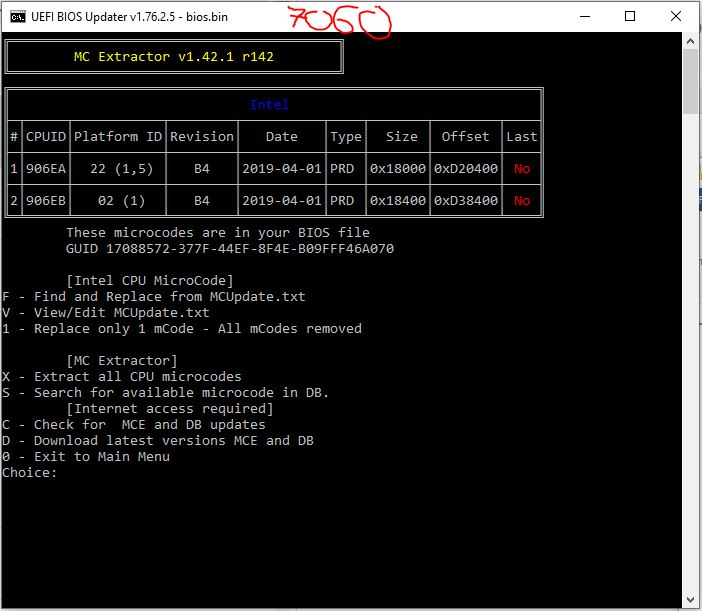Click the CPUID cell '906EB'
702x611 pixels.
46,201
